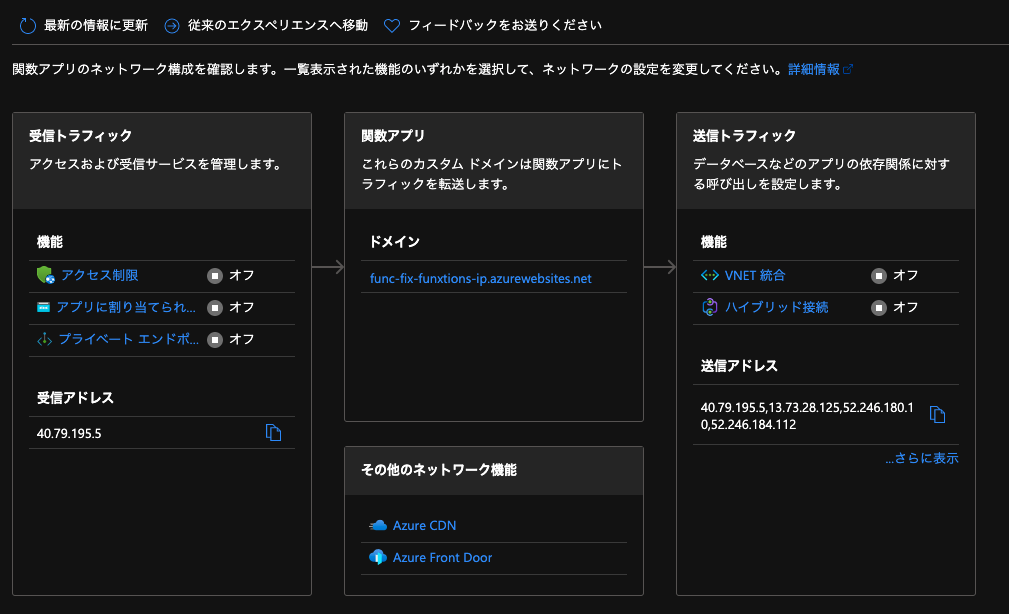Viewport: 1009px width, 614px height.
Task: Select the outbound address text starting 40.79.195.5,13.73.28.125
Action: [x=807, y=416]
